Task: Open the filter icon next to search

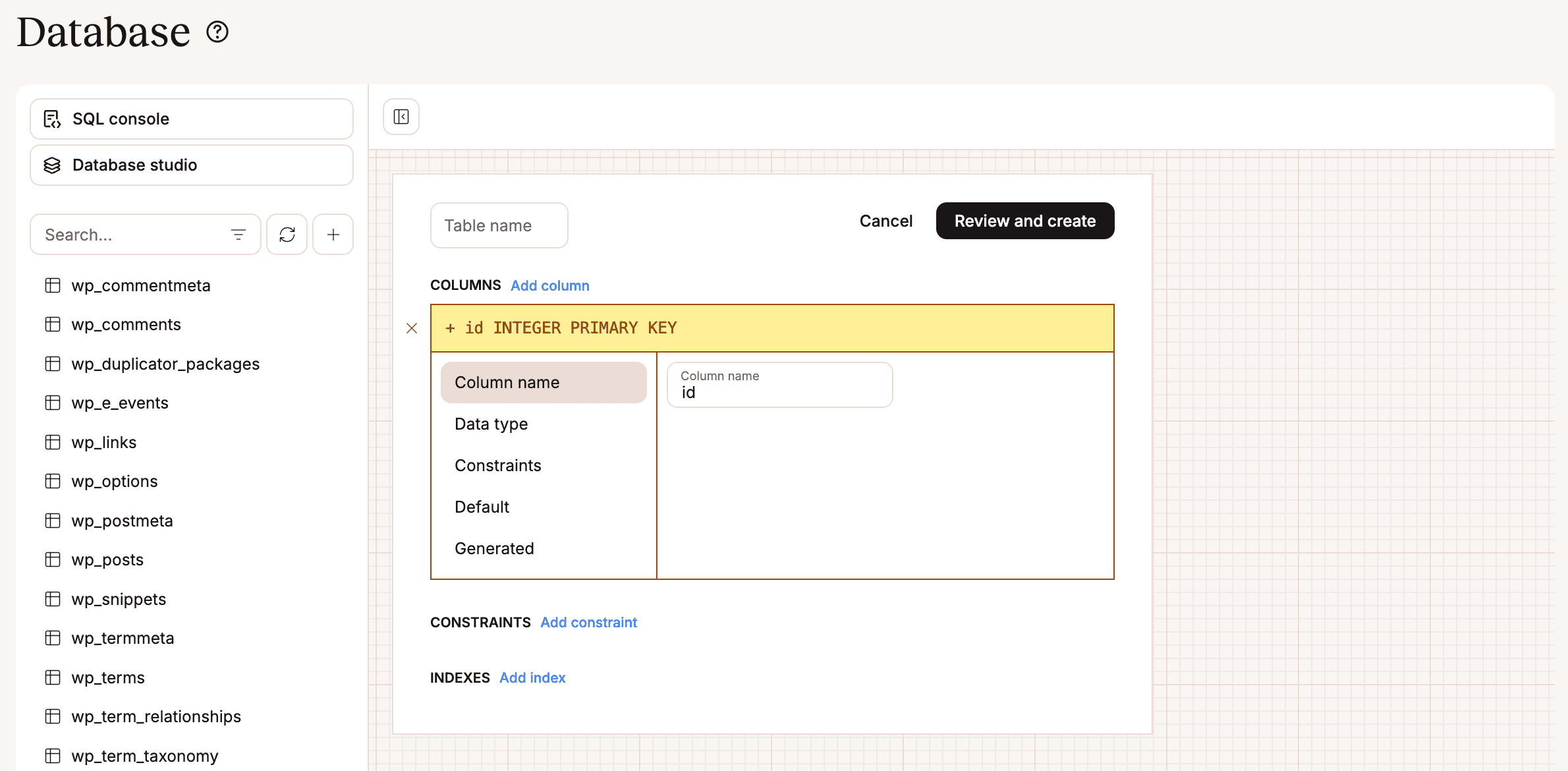Action: 238,234
